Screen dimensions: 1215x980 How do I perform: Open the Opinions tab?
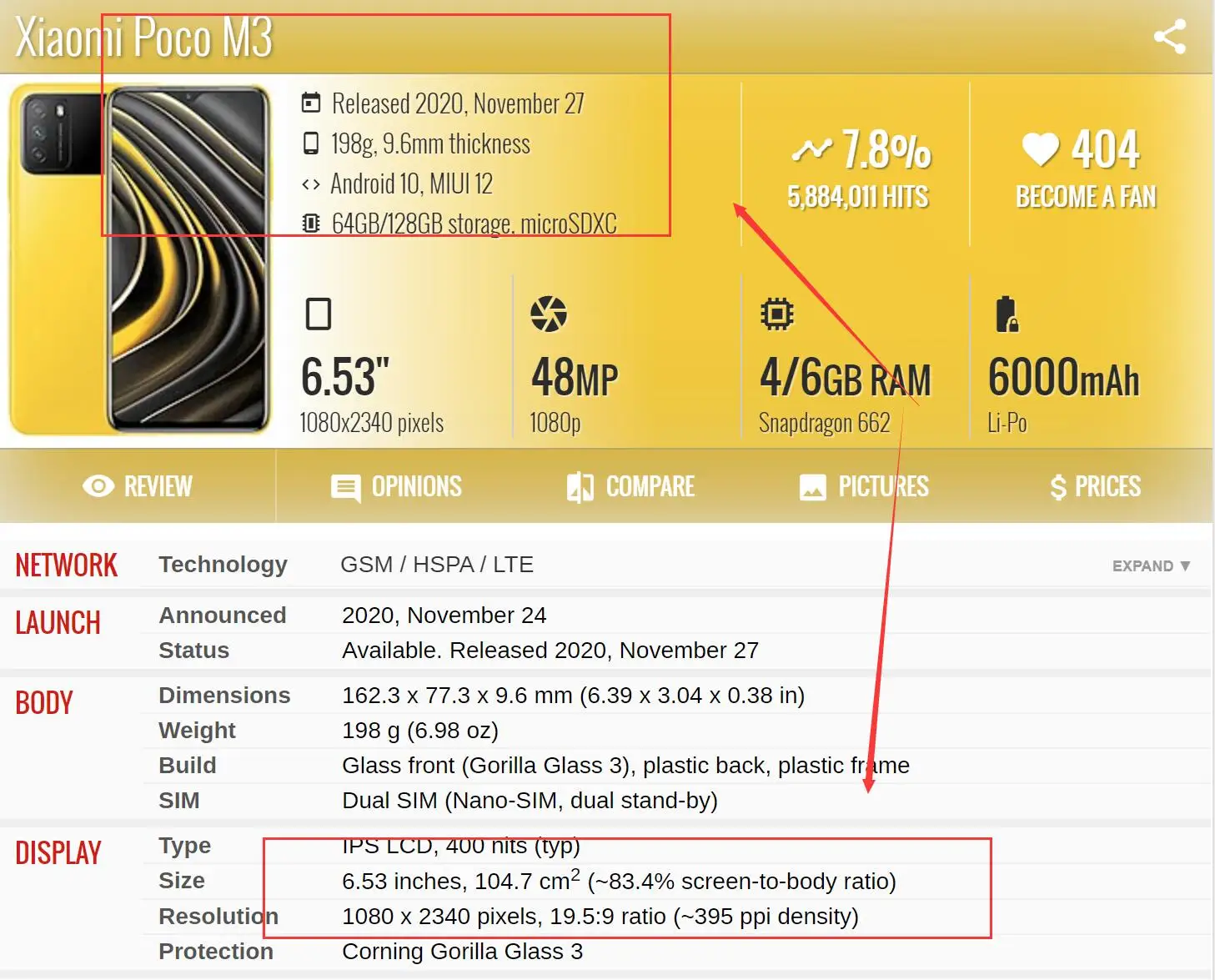pos(396,486)
